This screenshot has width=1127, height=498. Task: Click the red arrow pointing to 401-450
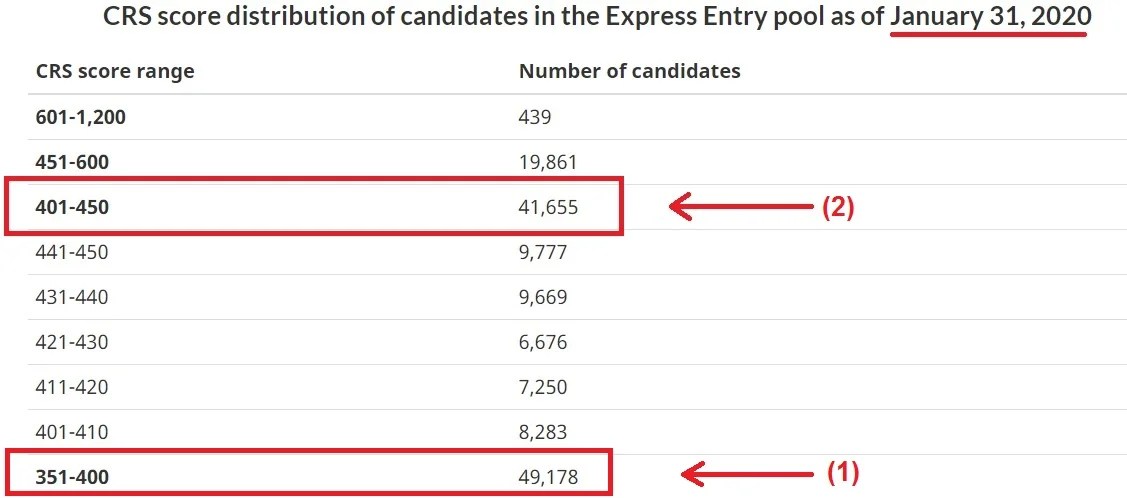pyautogui.click(x=741, y=208)
